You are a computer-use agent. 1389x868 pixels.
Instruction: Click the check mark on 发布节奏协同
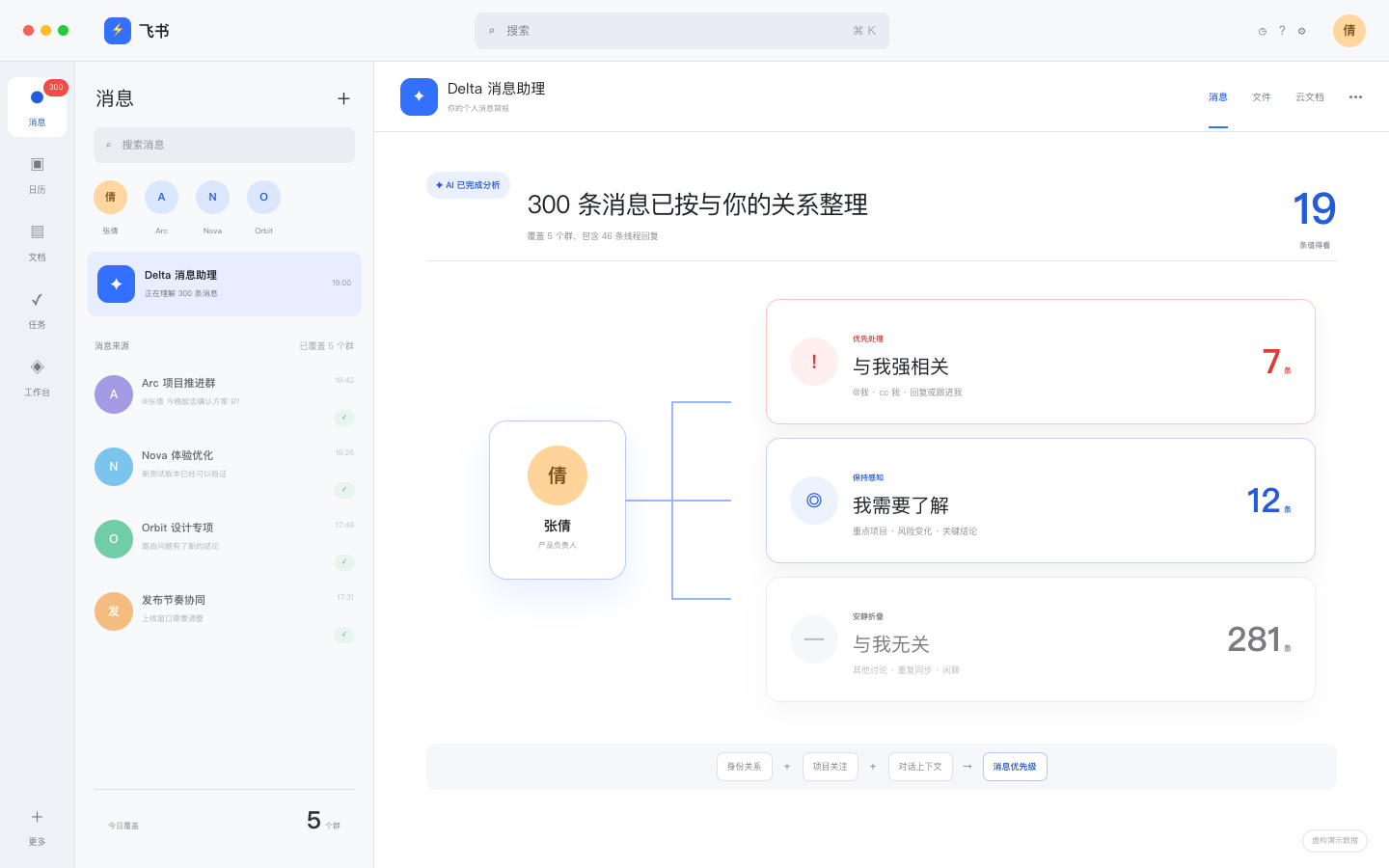[x=344, y=635]
